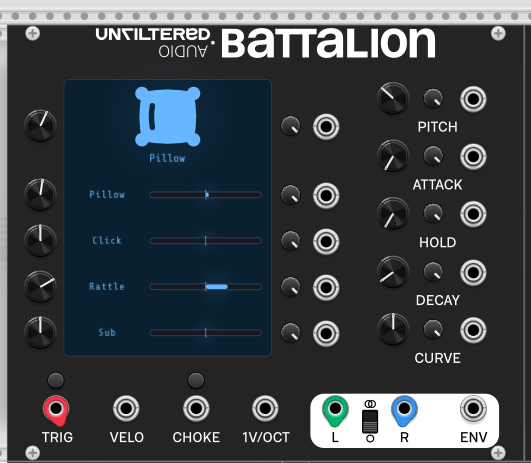531x463 pixels.
Task: Click the VELO input jack
Action: 126,408
